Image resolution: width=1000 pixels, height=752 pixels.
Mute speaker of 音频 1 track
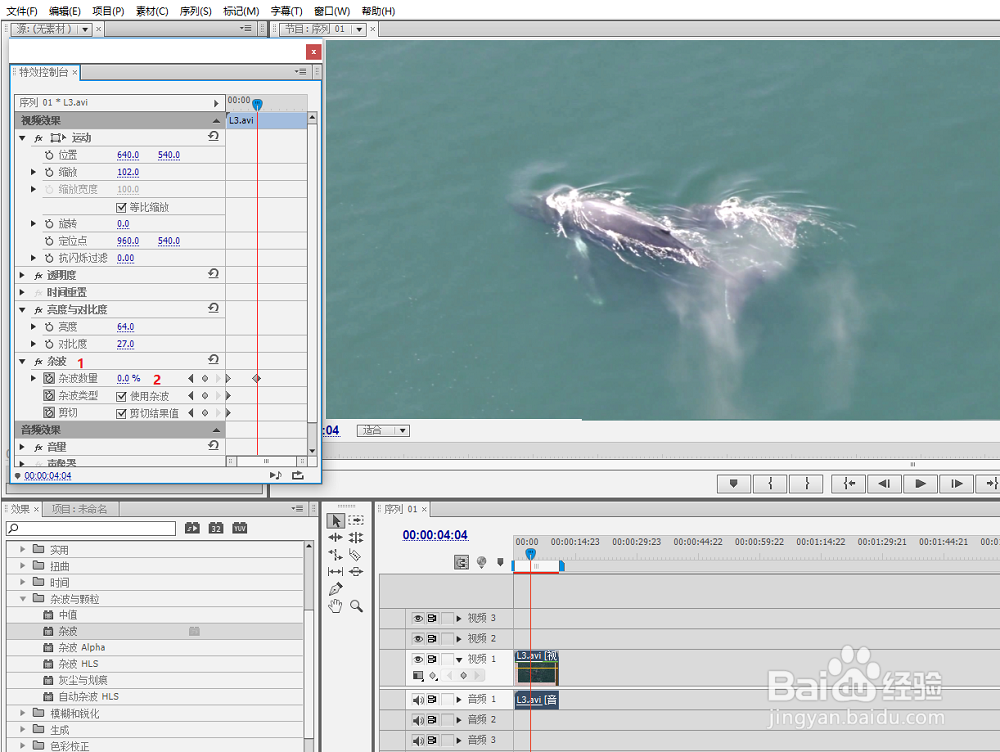click(x=418, y=700)
